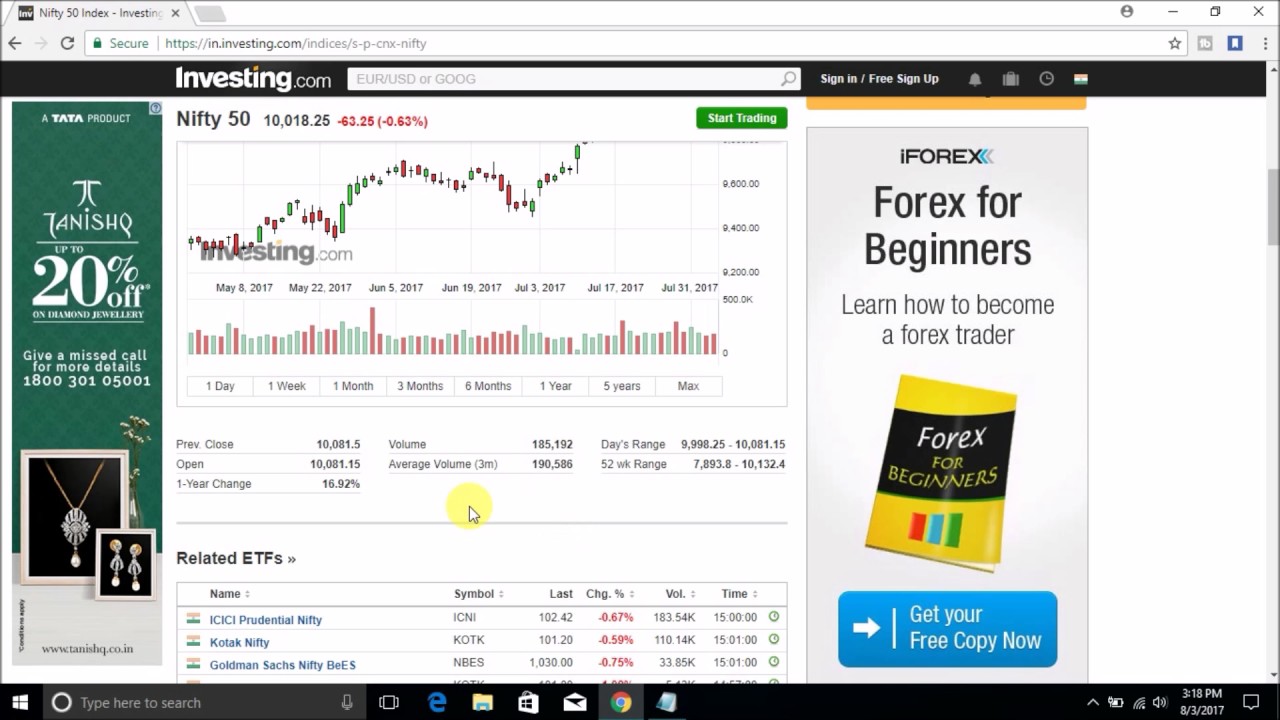This screenshot has width=1280, height=720.
Task: Open the Windows Start menu
Action: tap(20, 702)
